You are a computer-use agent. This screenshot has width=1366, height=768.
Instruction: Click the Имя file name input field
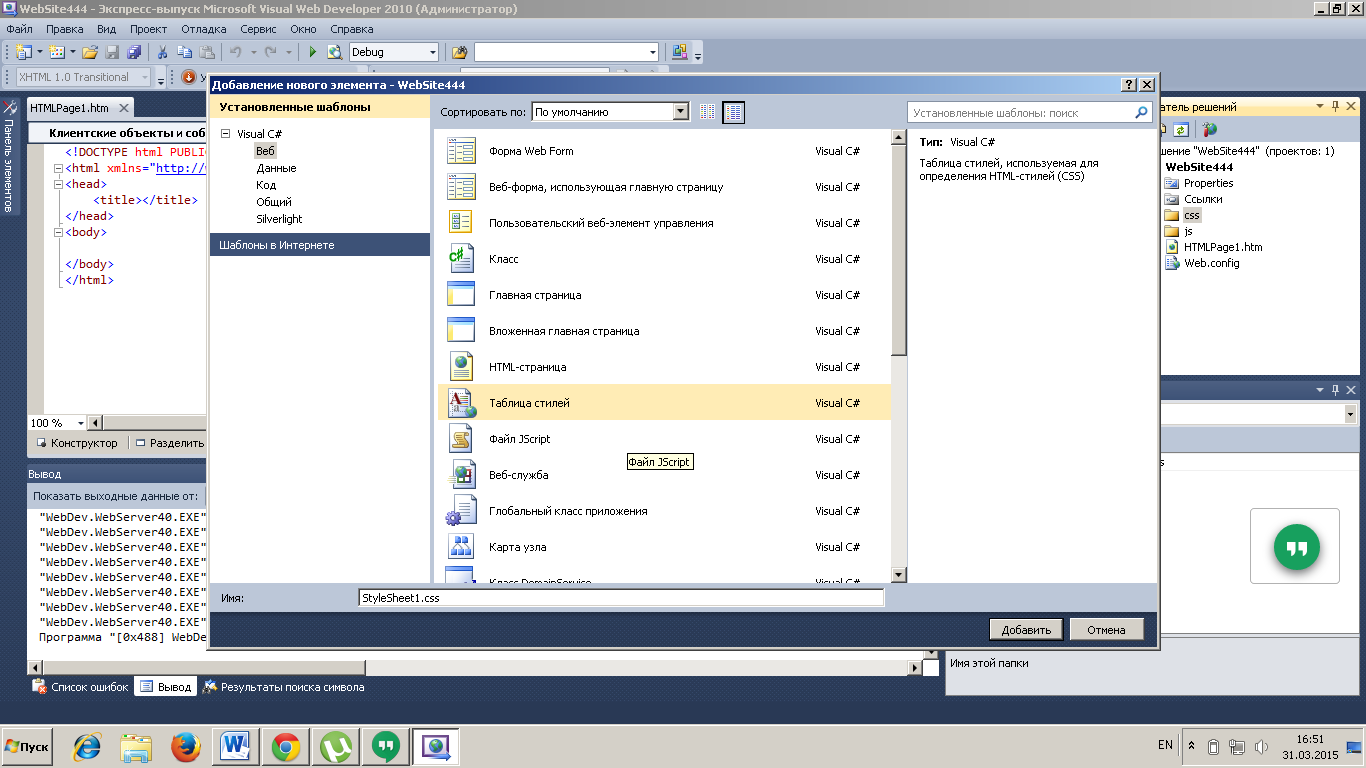621,598
